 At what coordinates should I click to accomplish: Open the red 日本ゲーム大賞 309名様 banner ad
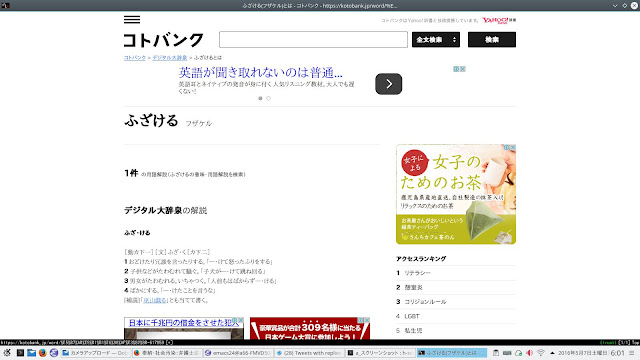309,329
